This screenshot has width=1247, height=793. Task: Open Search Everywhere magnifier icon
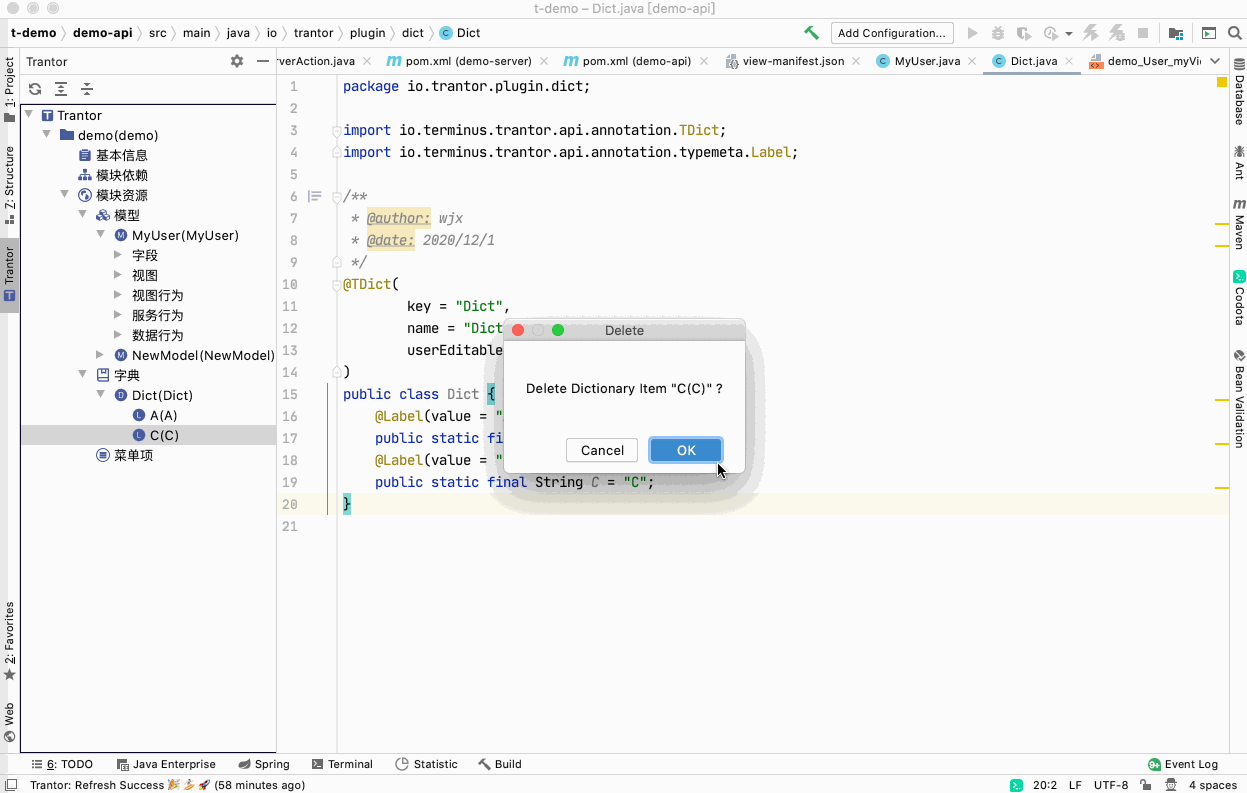pos(1233,33)
